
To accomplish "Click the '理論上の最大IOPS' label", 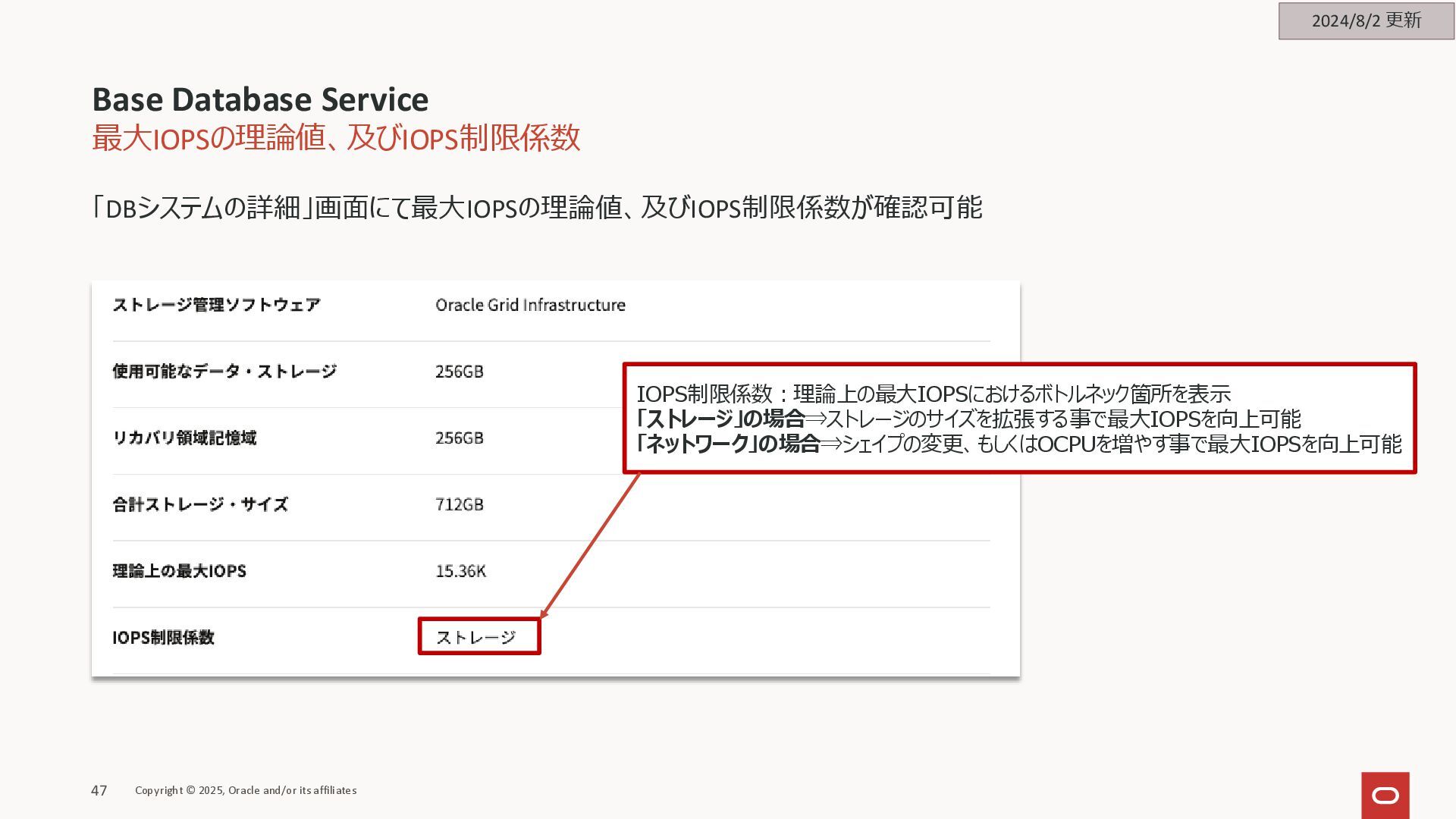I will [179, 571].
